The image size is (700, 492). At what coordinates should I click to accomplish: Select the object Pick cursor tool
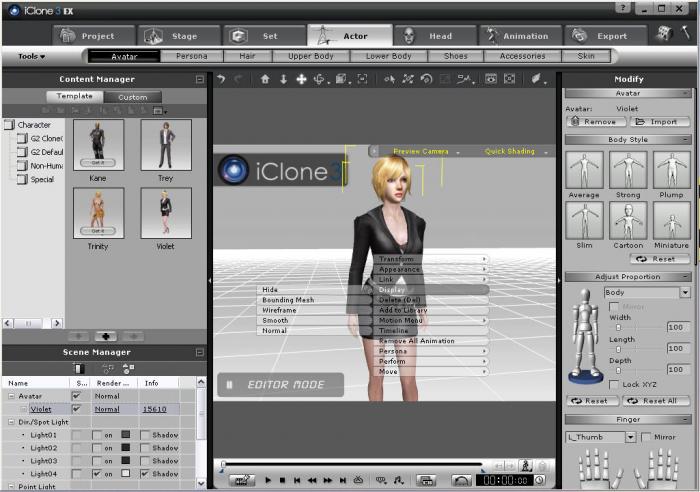pos(389,79)
